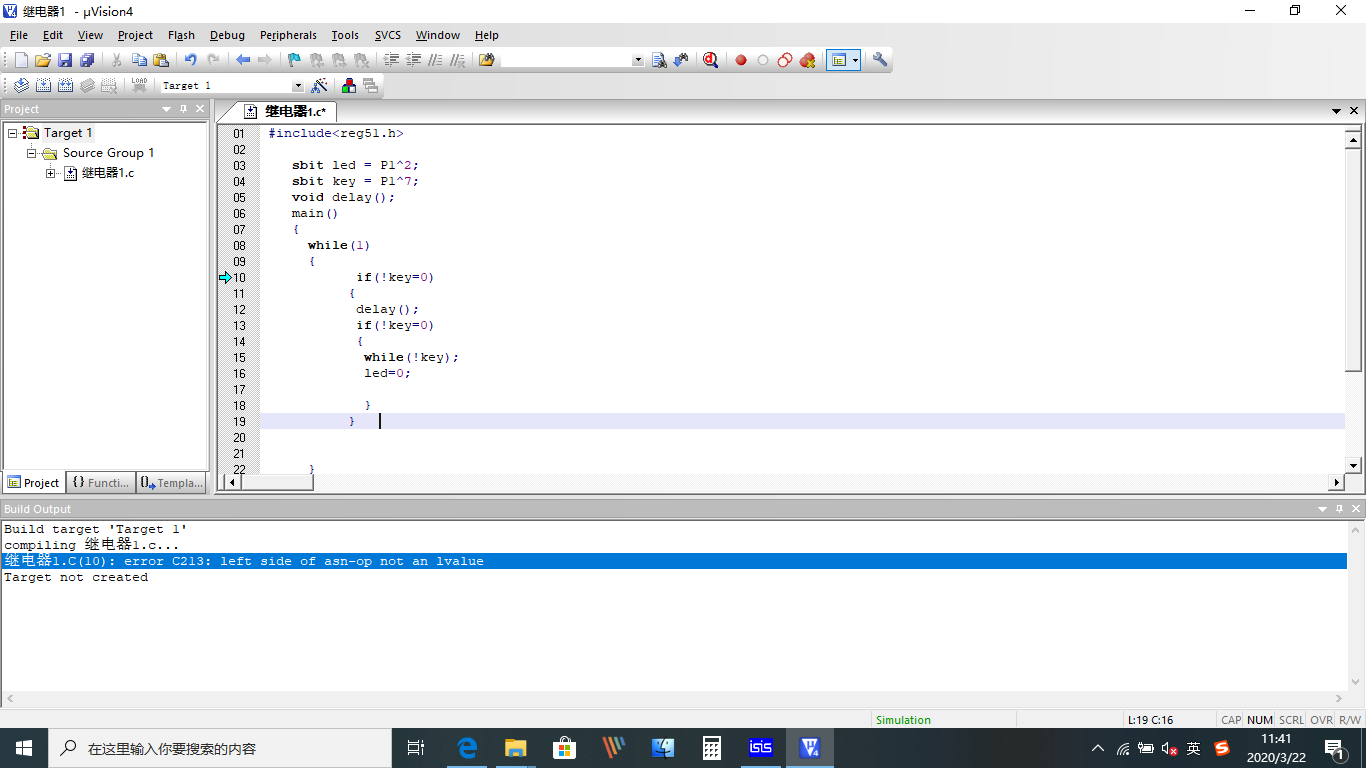The height and width of the screenshot is (768, 1366).
Task: Navigate backwards with the blue left arrow
Action: pyautogui.click(x=243, y=60)
